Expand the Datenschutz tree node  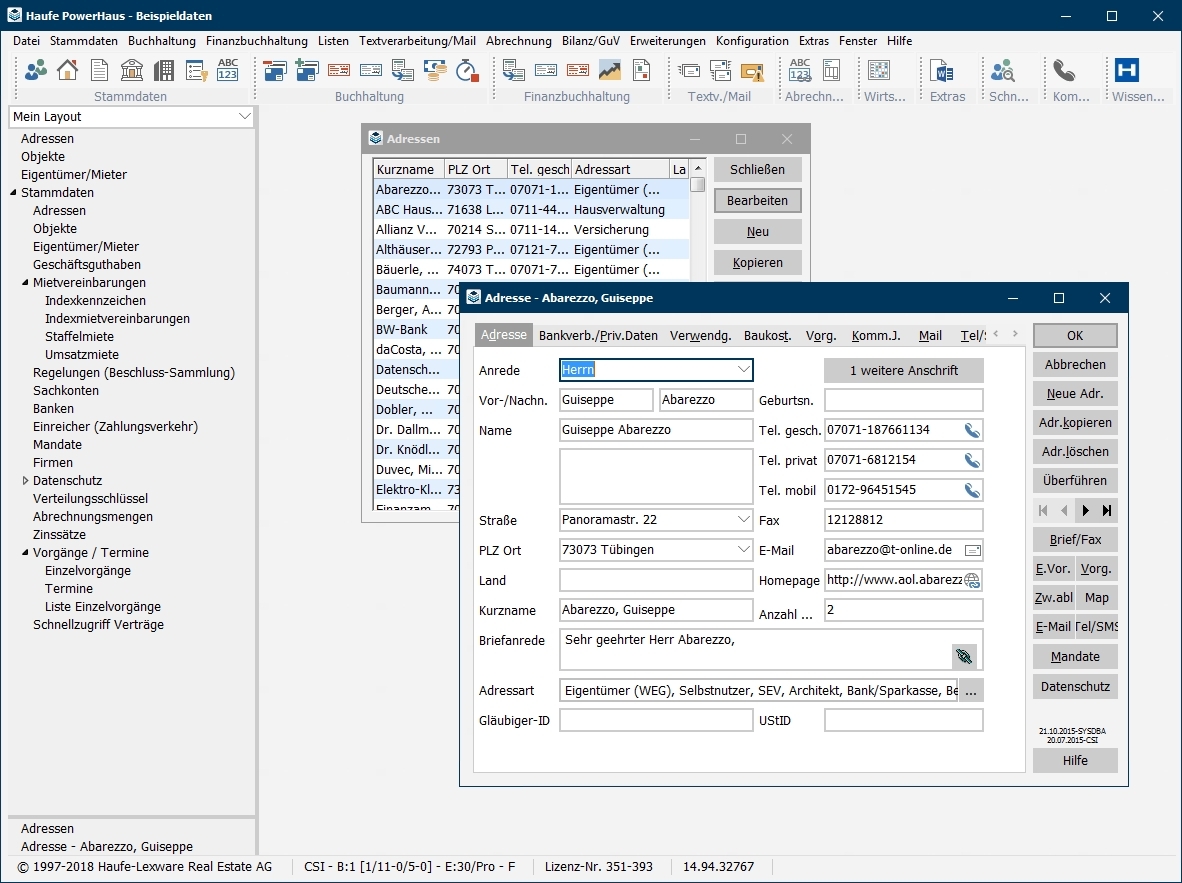pos(25,481)
